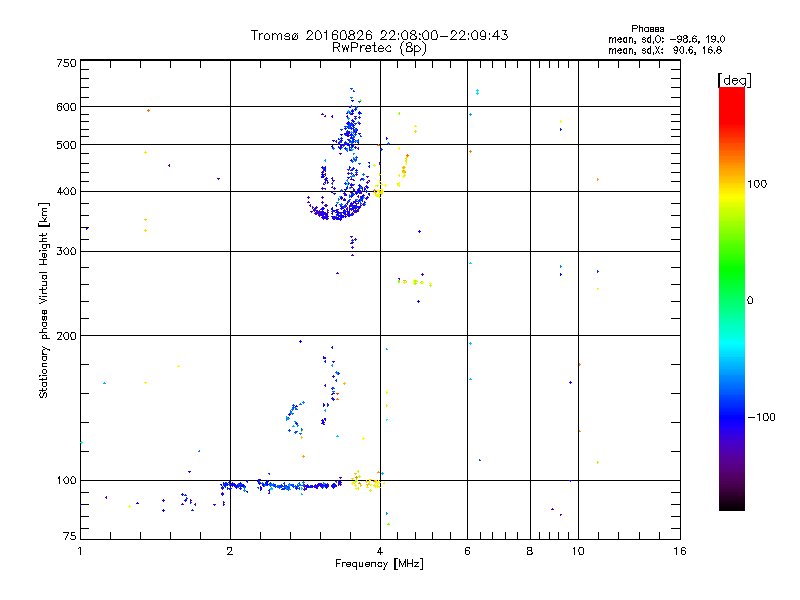This screenshot has height=600, width=800.
Task: Click the y-axis tick label '100'
Action: [66, 480]
